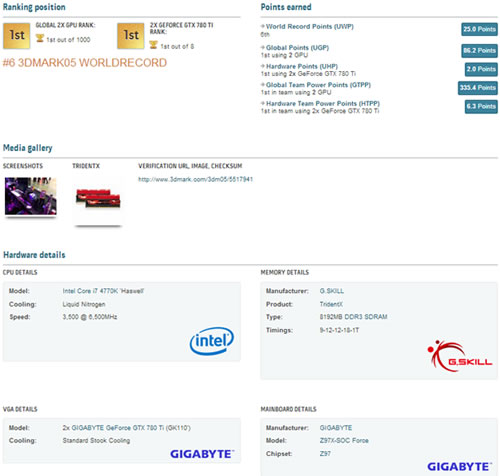Click the GIGABYTE logo in mainboard details
This screenshot has width=500, height=476.
pos(460,467)
